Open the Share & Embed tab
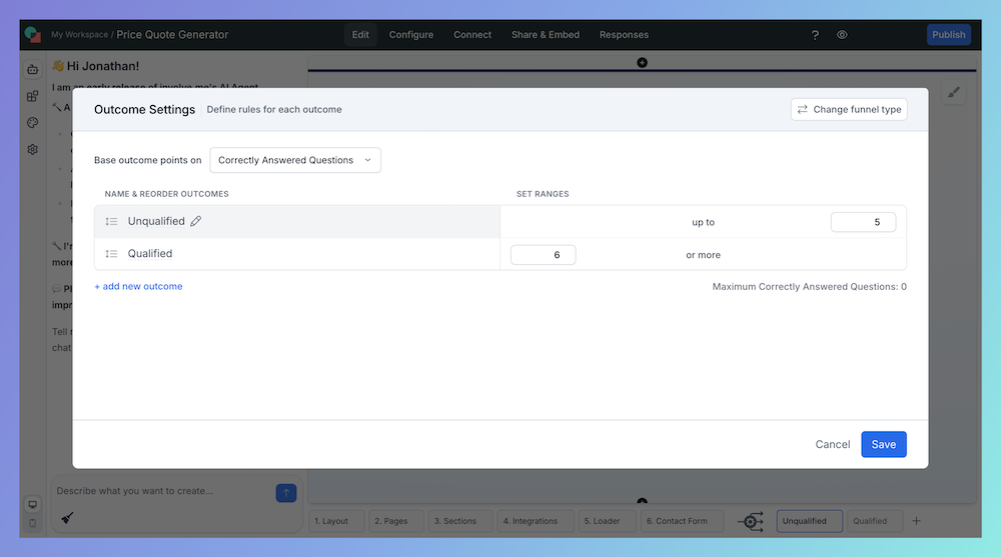 (545, 35)
